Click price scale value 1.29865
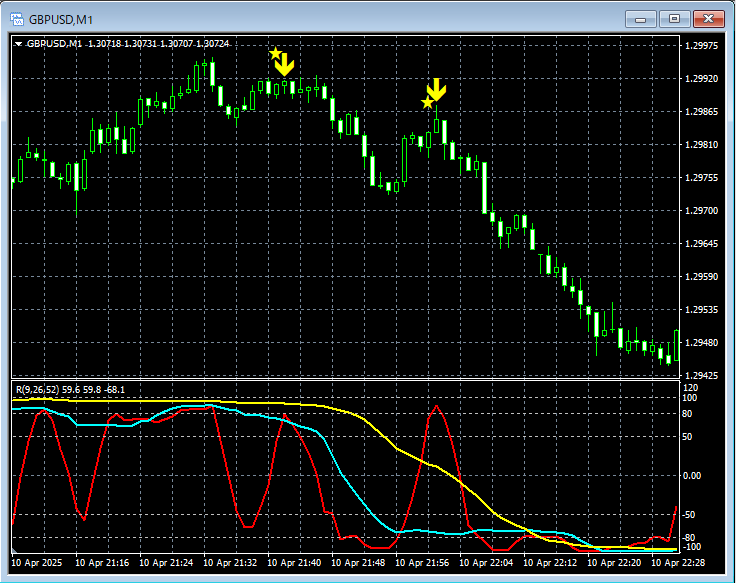This screenshot has height=583, width=737. click(x=702, y=111)
